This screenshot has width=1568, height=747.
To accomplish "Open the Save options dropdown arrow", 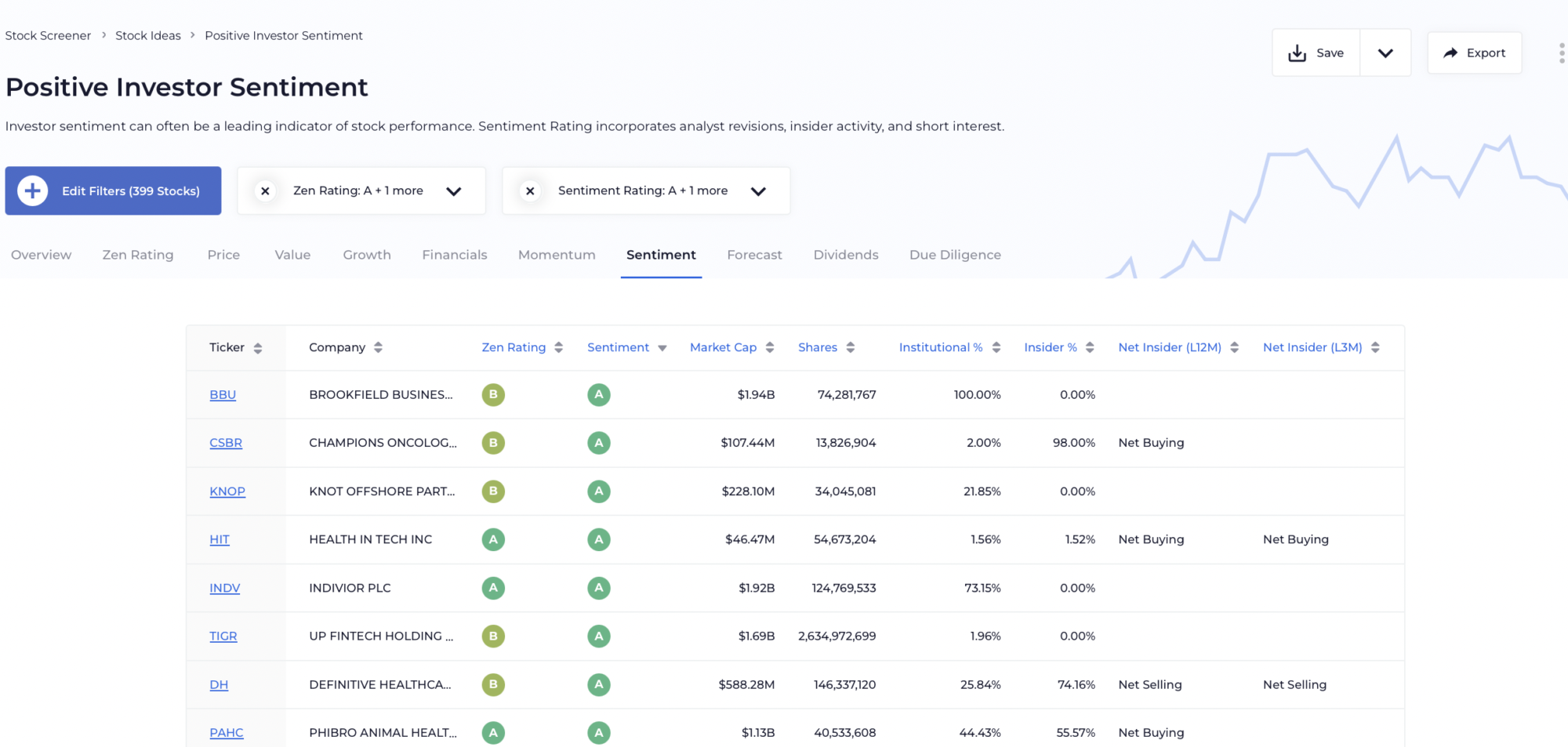I will [x=1385, y=53].
